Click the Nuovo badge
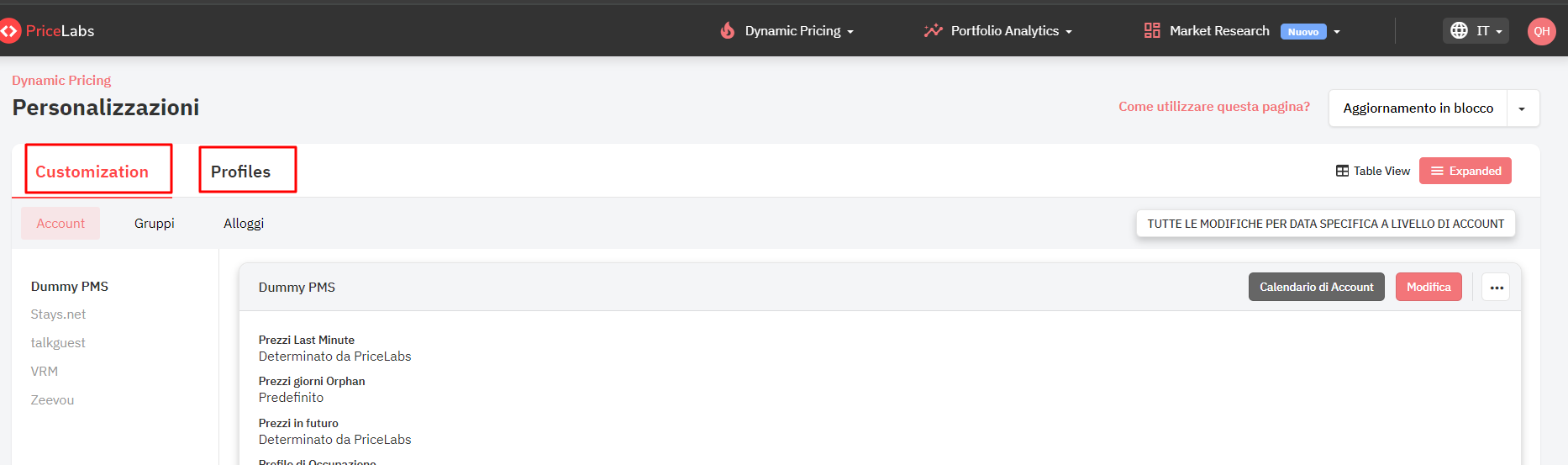Image resolution: width=1568 pixels, height=465 pixels. (1303, 32)
